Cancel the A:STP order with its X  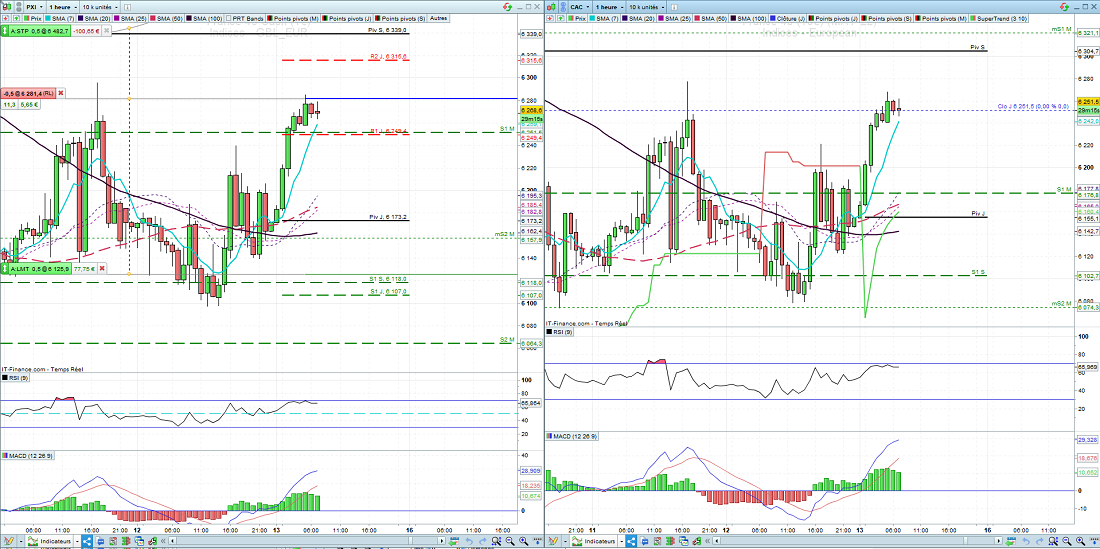[107, 31]
